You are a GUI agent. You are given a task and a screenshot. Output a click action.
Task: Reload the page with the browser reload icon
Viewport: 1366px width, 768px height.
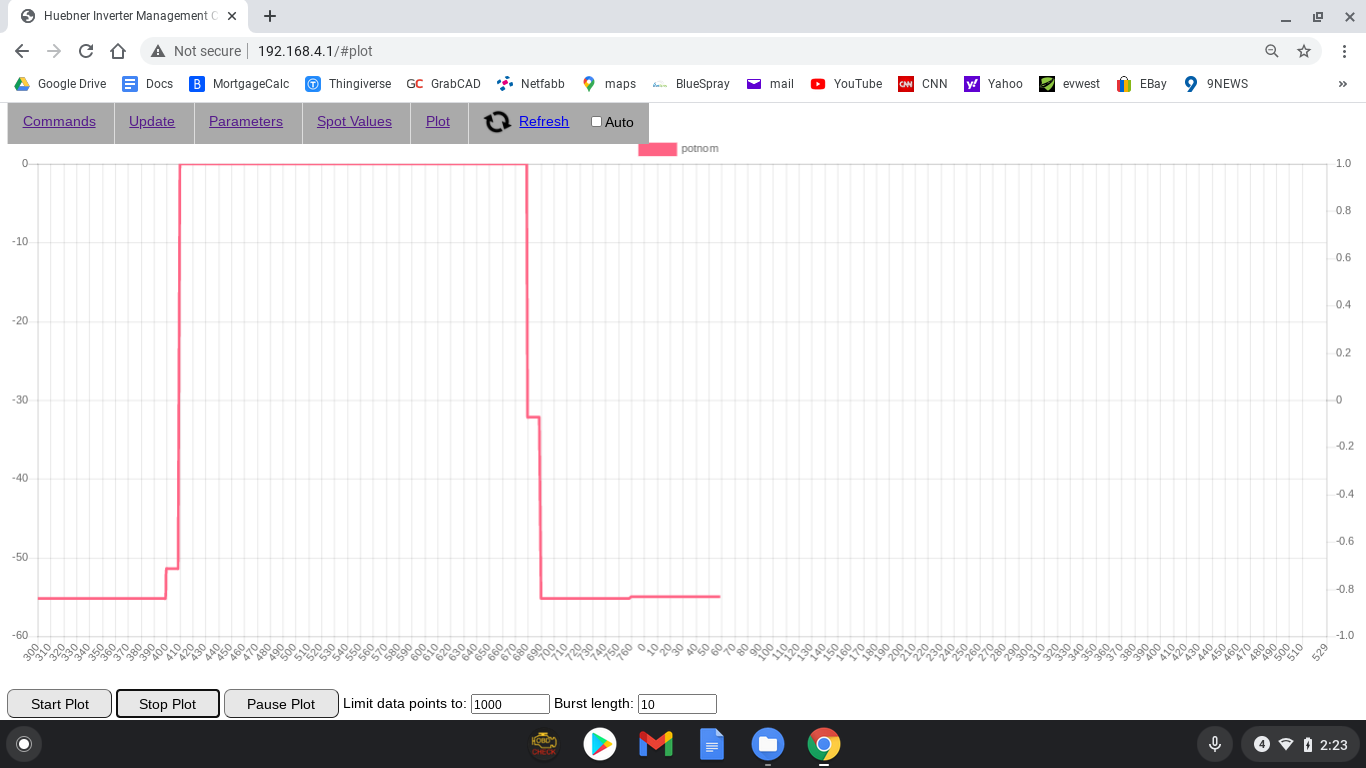[x=86, y=51]
